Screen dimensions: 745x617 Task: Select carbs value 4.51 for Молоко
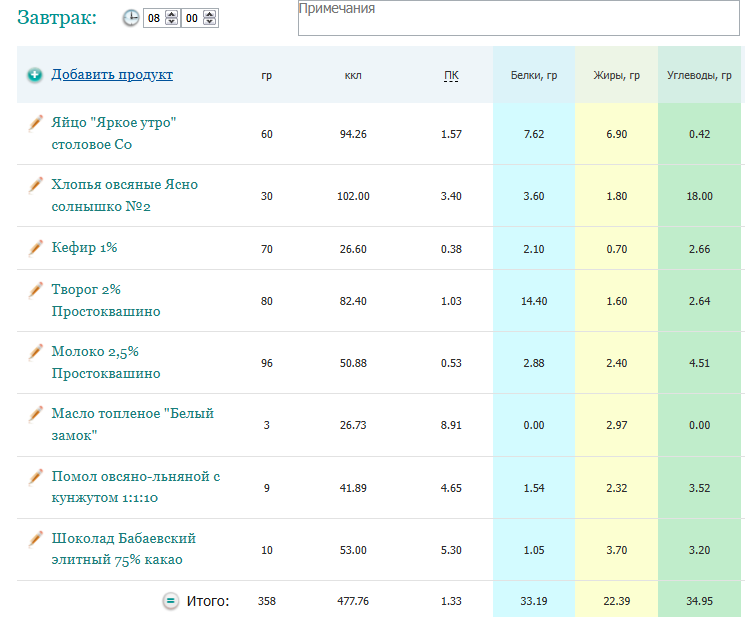[x=699, y=363]
